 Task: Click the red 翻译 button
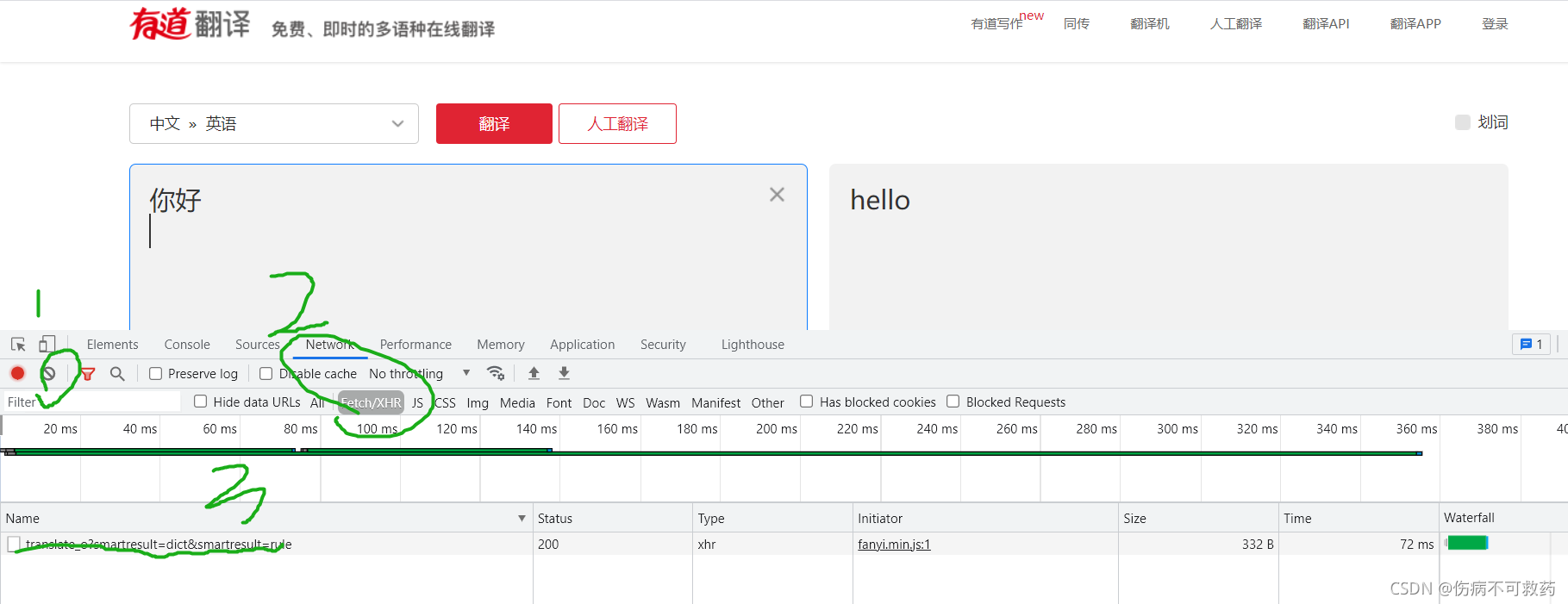point(494,123)
